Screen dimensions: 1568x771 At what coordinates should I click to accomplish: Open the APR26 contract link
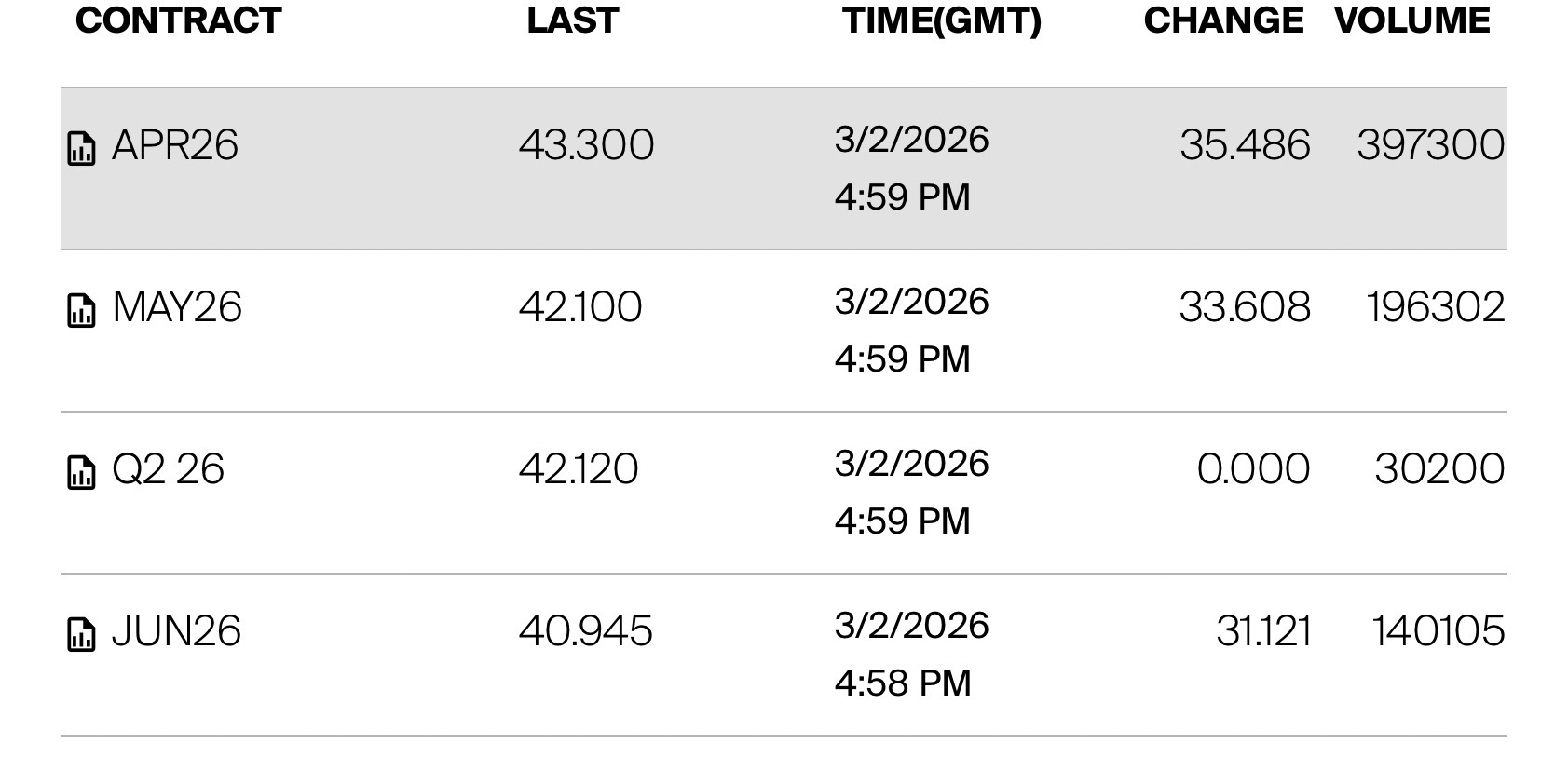tap(174, 145)
